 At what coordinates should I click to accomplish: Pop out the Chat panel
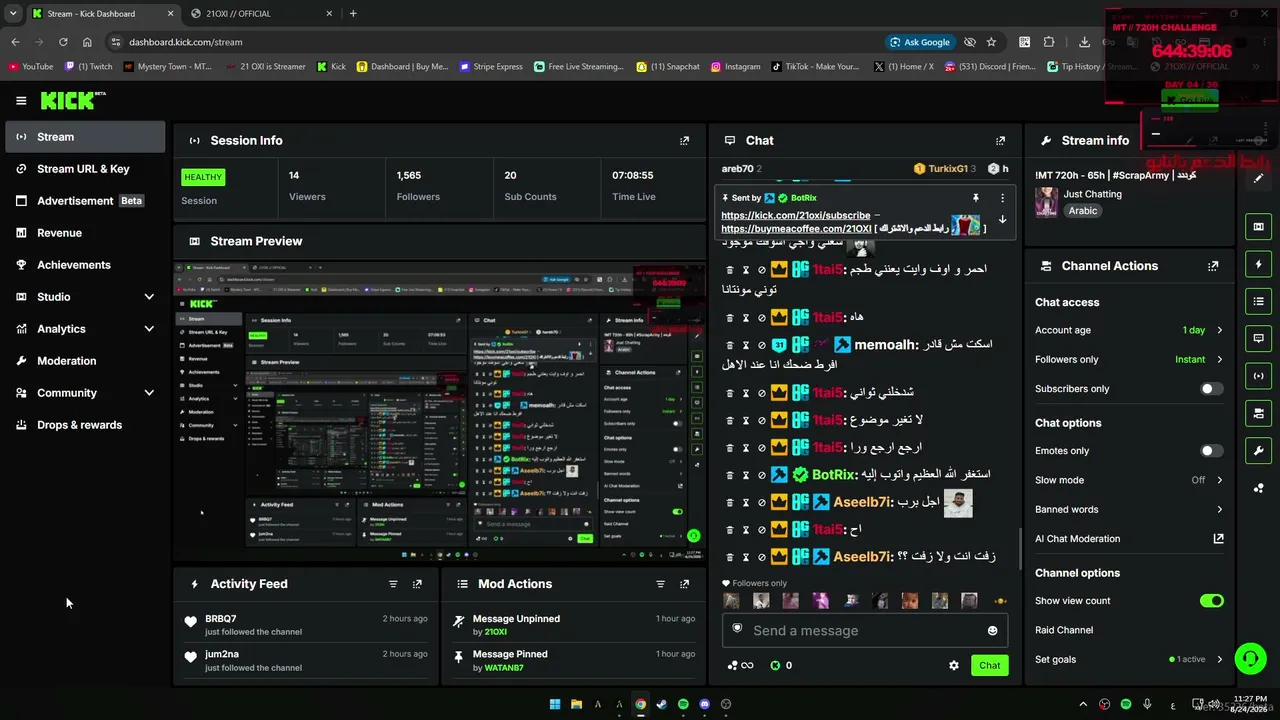coord(1000,141)
